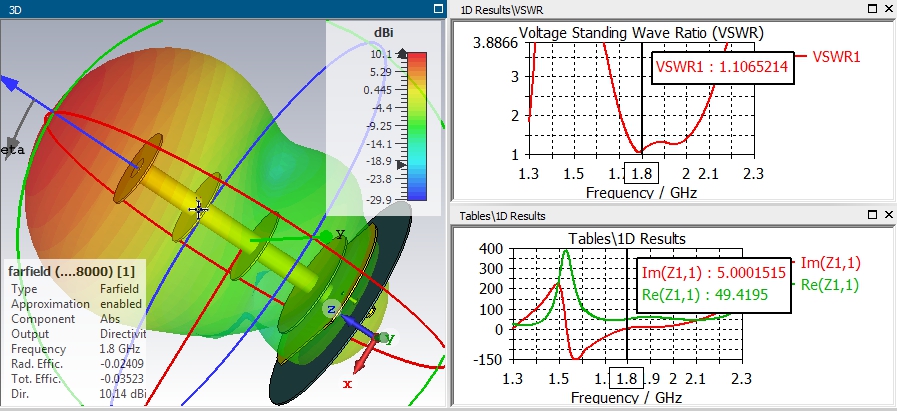This screenshot has height=411, width=897.
Task: Click the green y label near antenna middle
Action: coord(340,234)
